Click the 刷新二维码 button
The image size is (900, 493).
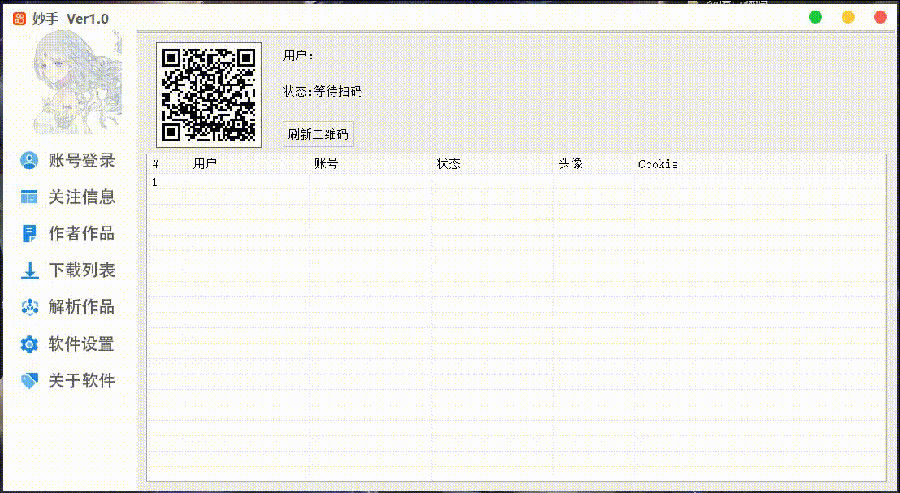pyautogui.click(x=318, y=134)
